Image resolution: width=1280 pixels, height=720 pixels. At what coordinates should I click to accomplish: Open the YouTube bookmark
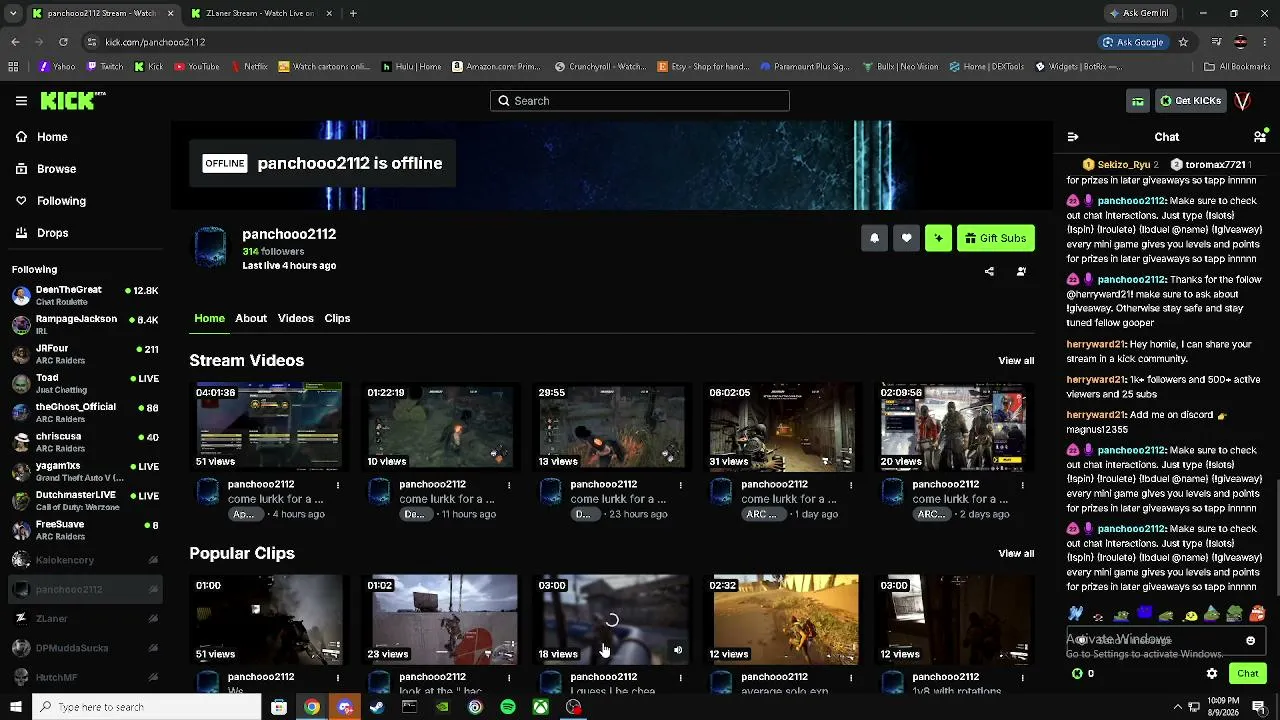[x=197, y=67]
